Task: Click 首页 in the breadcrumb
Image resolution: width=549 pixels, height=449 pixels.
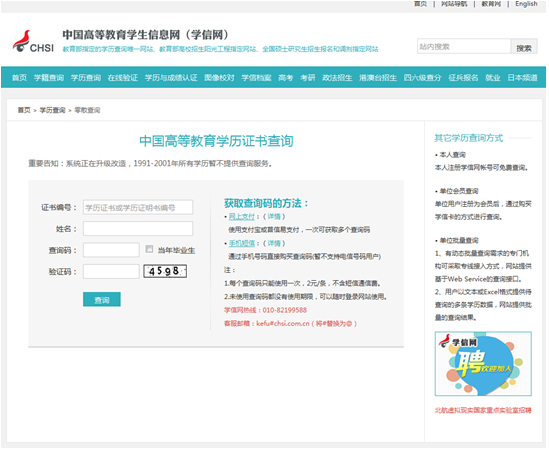Action: pos(24,110)
